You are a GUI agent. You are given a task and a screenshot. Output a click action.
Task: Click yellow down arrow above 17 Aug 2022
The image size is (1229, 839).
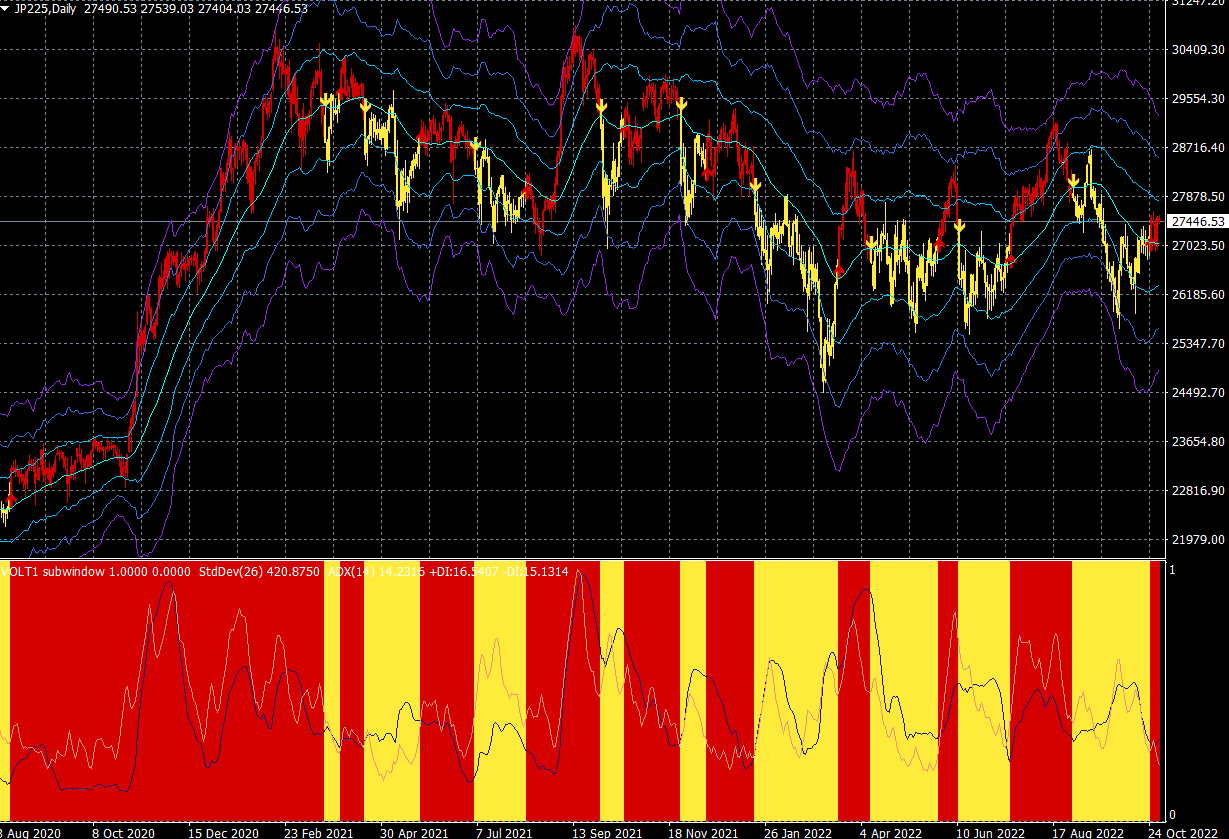pos(1072,180)
